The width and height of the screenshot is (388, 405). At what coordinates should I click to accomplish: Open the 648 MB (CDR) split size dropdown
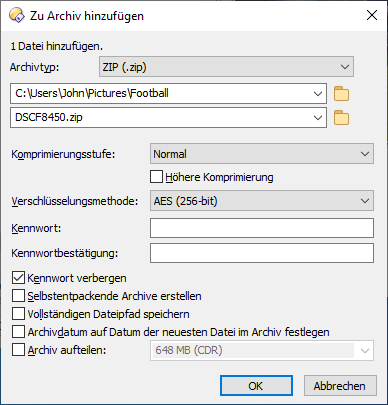[x=262, y=350]
